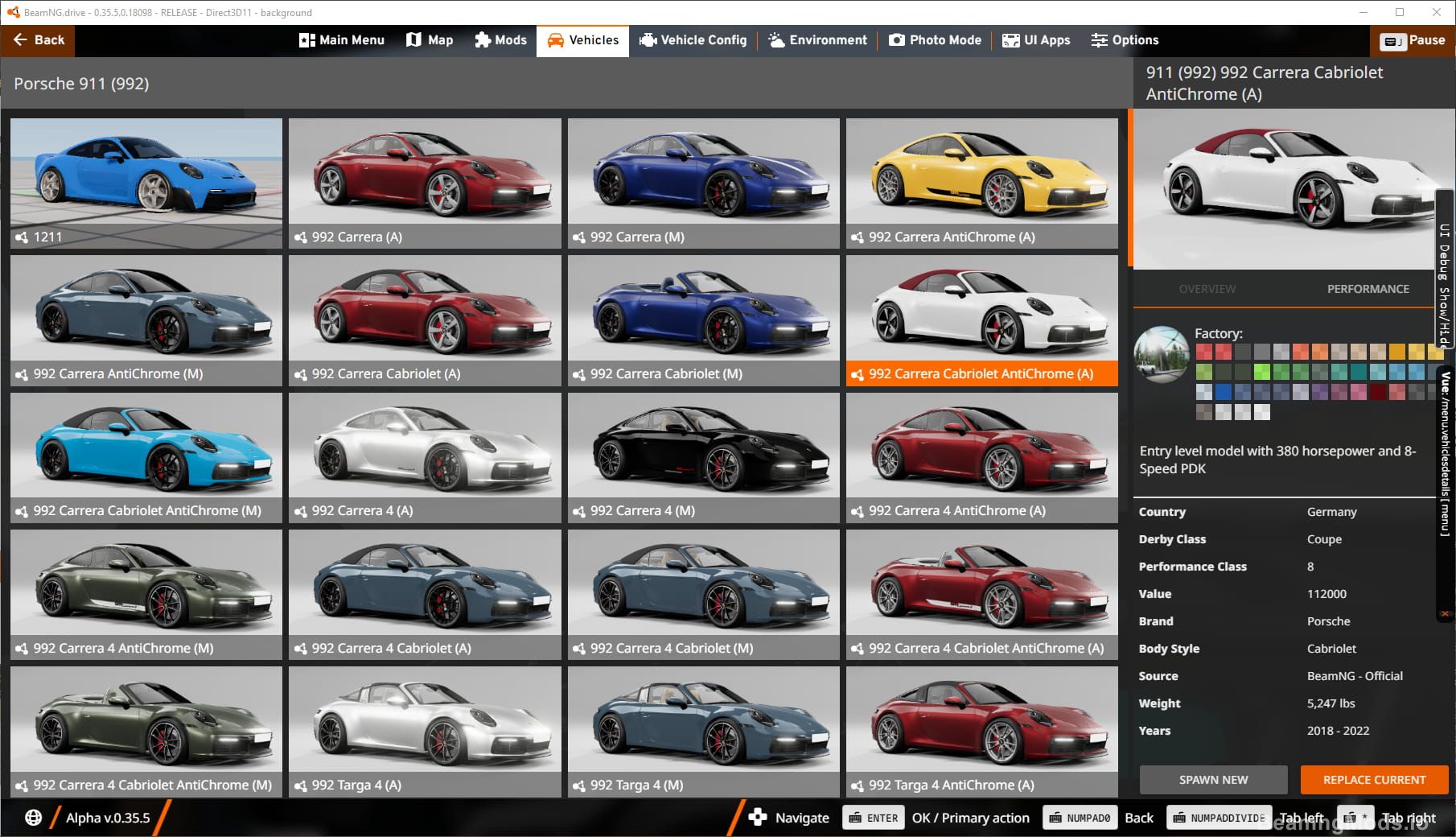Click the UI Apps windows icon
This screenshot has height=837, width=1456.
tap(1010, 40)
